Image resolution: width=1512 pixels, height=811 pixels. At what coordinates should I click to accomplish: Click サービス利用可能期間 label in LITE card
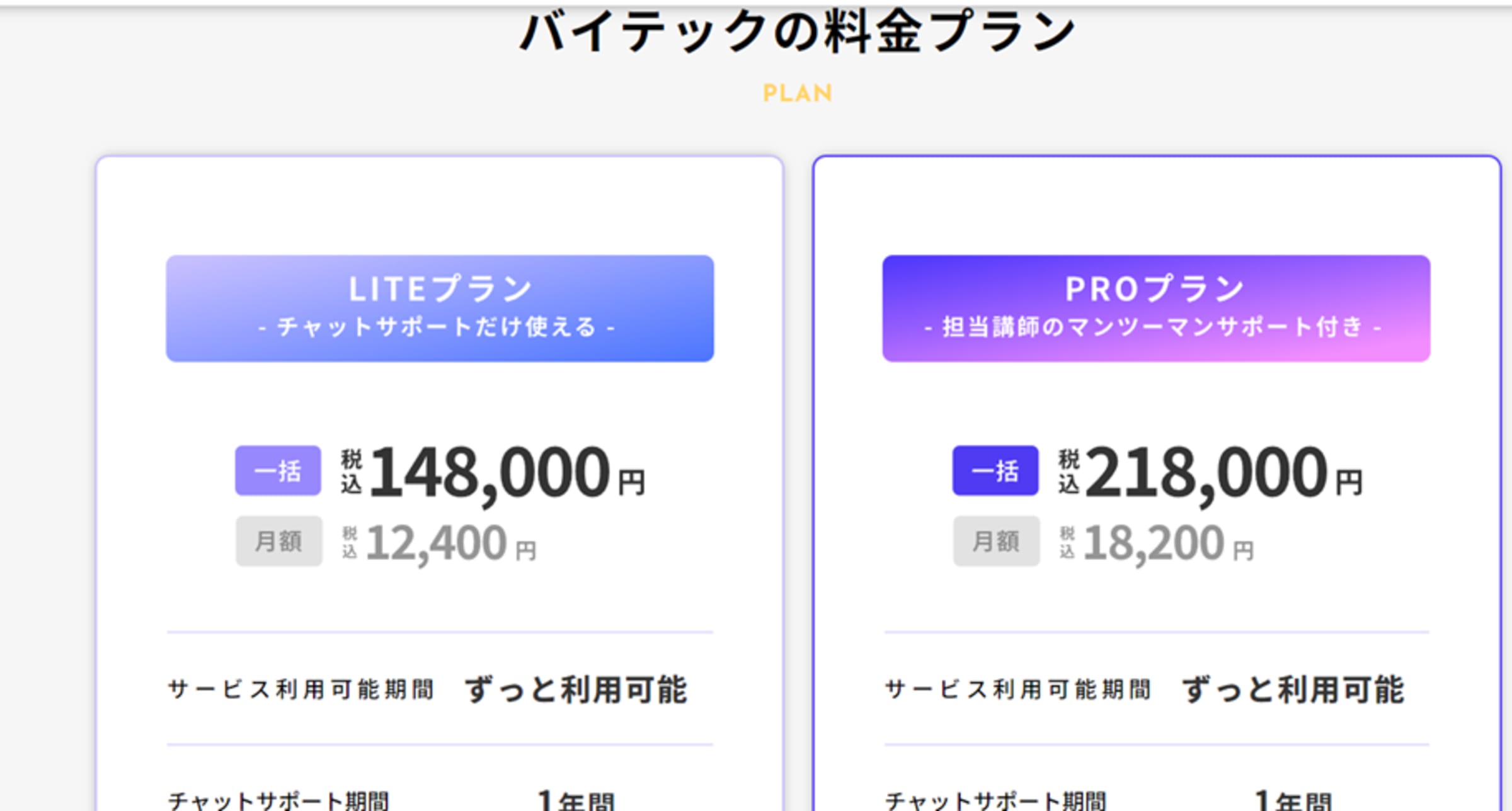301,689
